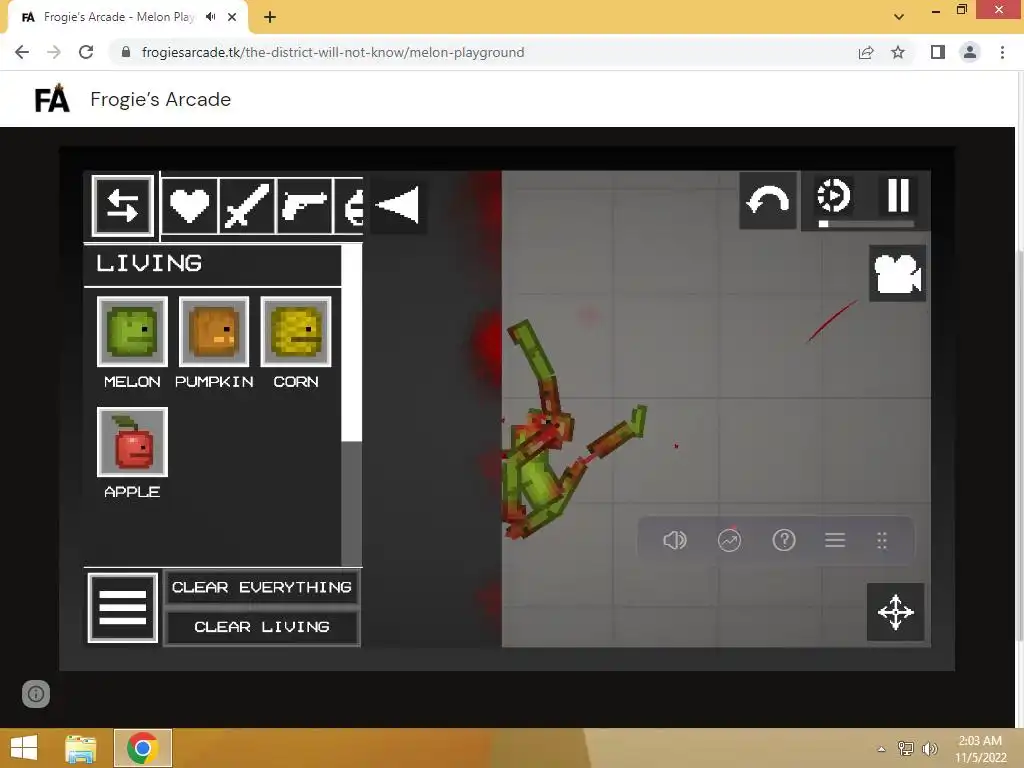Click the address bar URL field
Screen dimensions: 1024x768
click(333, 52)
